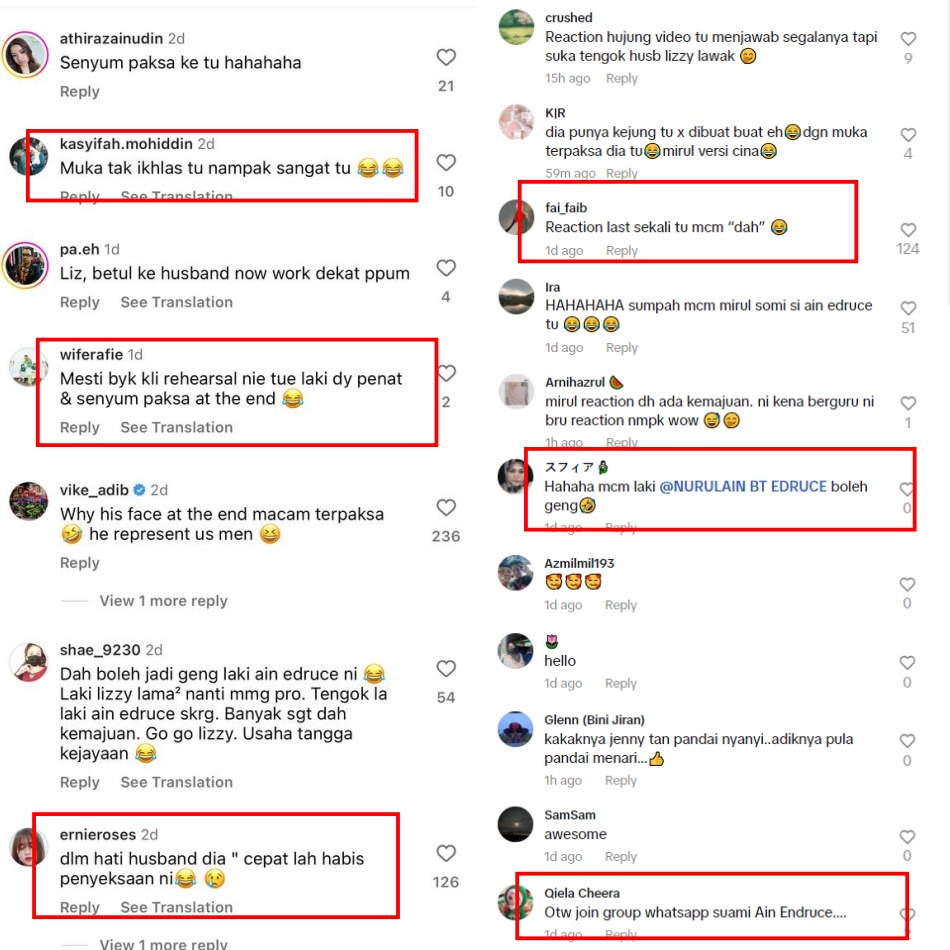Reply to Azmilmil193's emoji comment
Image resolution: width=950 pixels, height=950 pixels.
[x=620, y=605]
